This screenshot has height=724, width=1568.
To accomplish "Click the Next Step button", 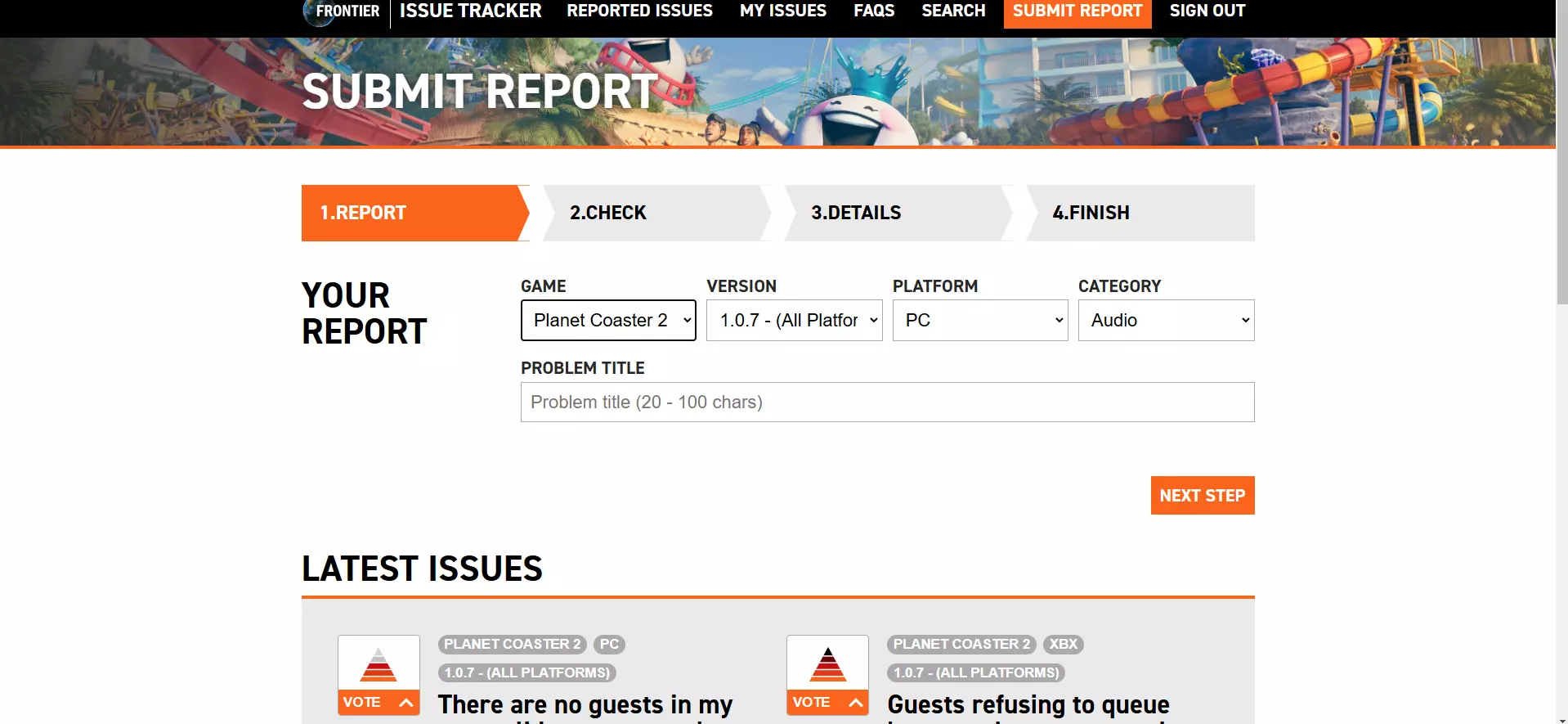I will click(1203, 495).
